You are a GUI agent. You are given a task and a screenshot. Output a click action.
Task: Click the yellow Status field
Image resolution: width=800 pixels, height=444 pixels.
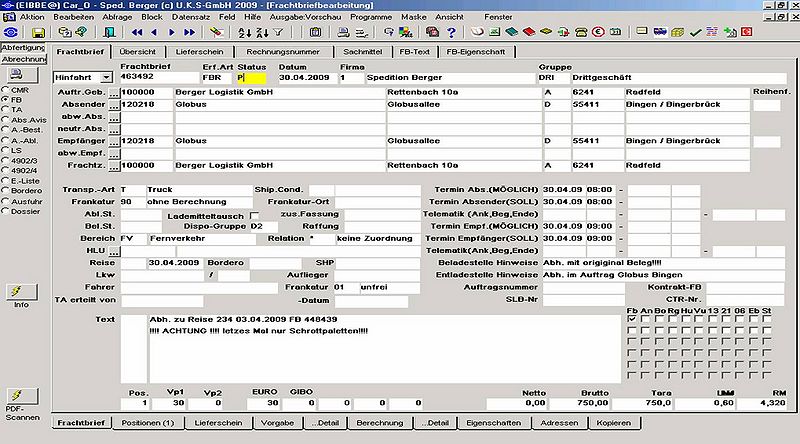251,78
